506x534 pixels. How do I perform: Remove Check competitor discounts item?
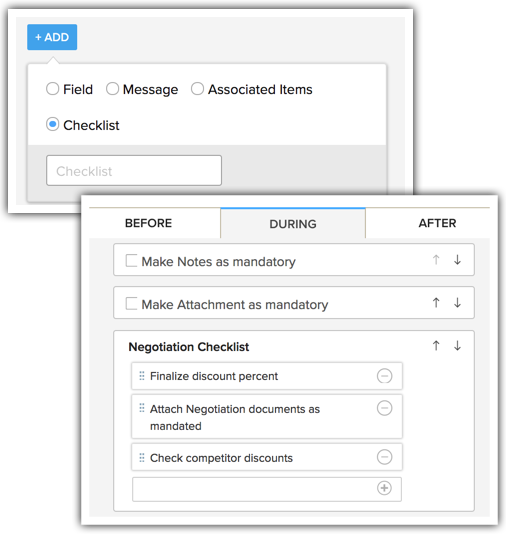[x=384, y=457]
